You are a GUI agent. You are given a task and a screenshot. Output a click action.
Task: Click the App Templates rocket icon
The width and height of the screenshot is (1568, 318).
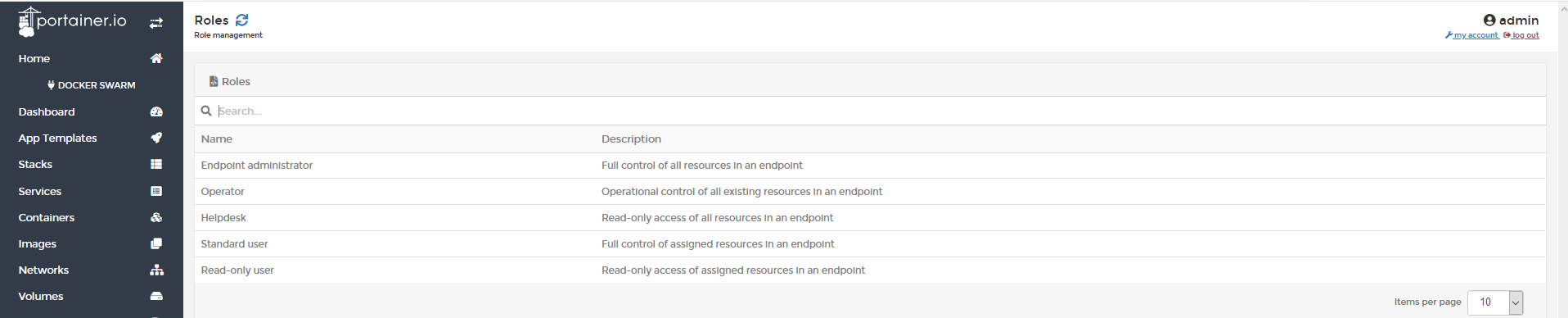click(156, 138)
